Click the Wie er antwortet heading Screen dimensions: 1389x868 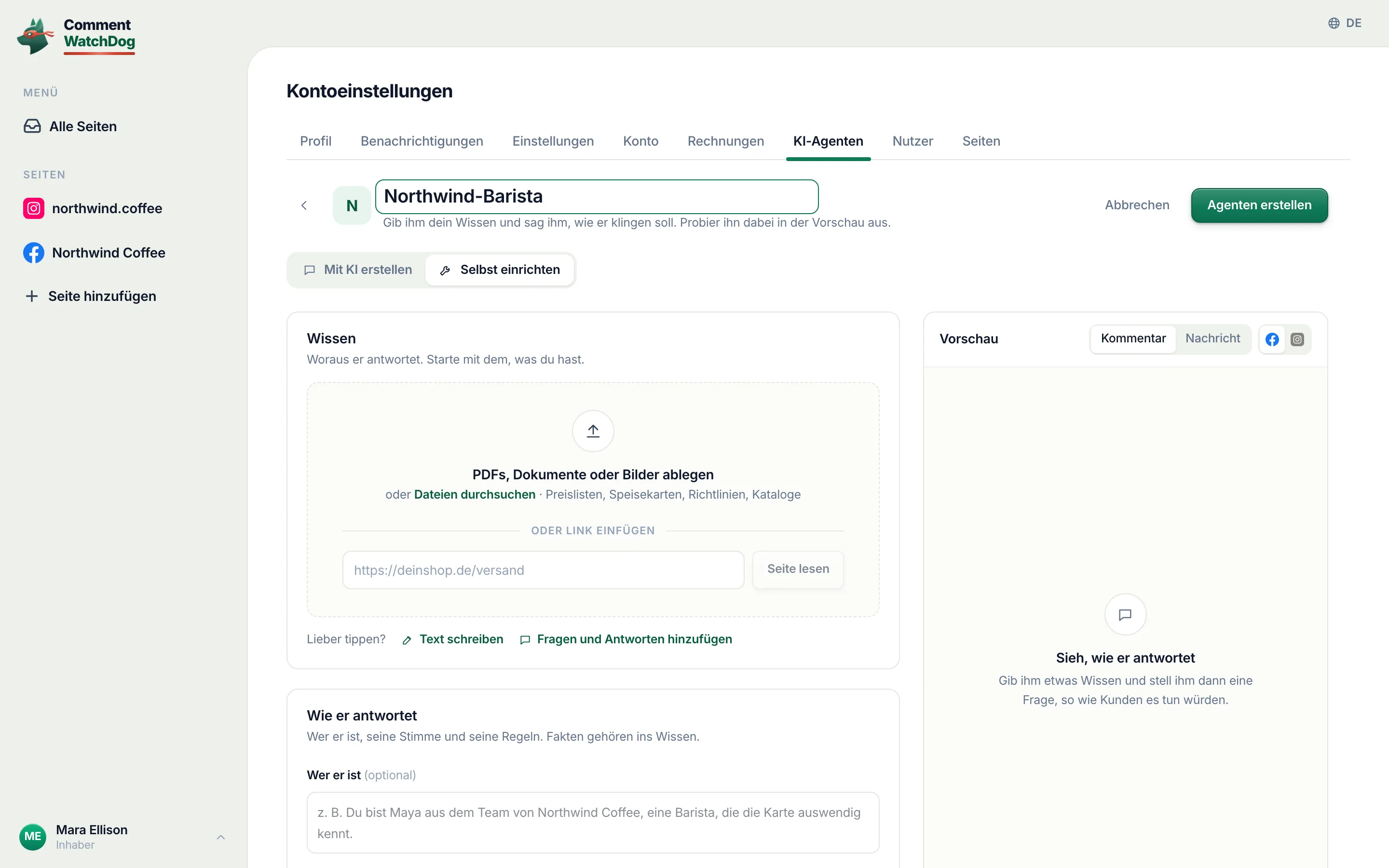coord(362,715)
